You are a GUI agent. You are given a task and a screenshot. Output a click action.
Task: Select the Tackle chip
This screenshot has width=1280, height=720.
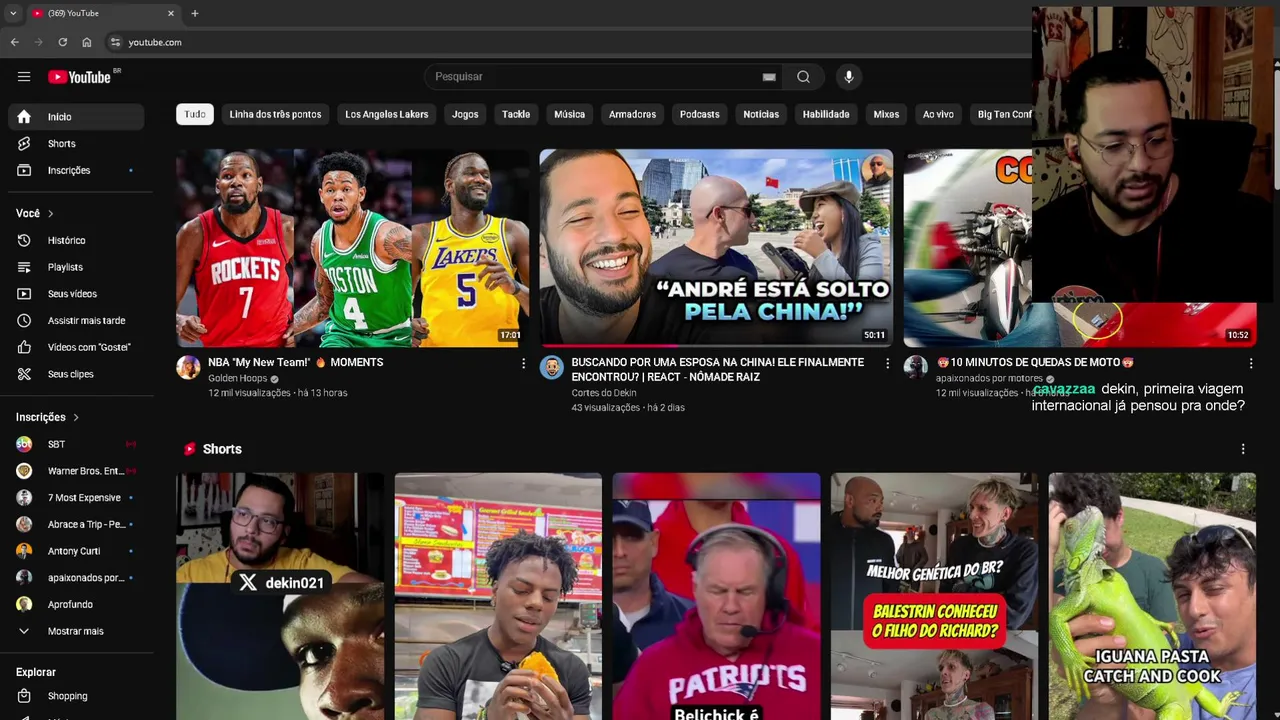(516, 114)
